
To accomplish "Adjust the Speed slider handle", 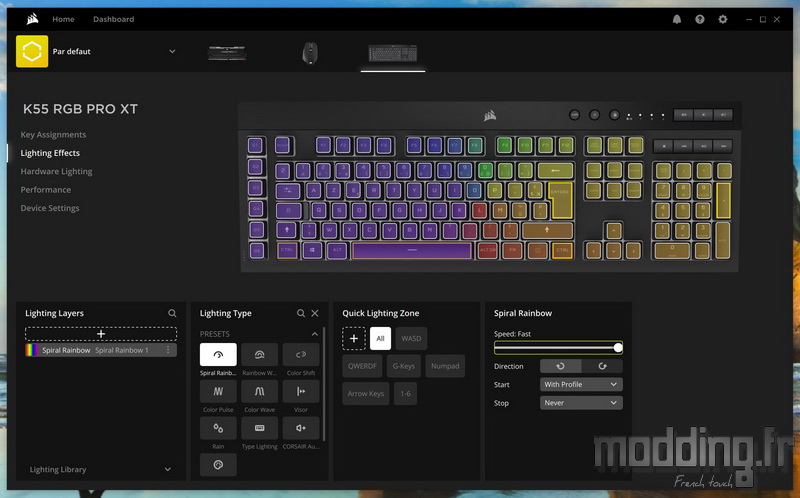I will tap(618, 348).
